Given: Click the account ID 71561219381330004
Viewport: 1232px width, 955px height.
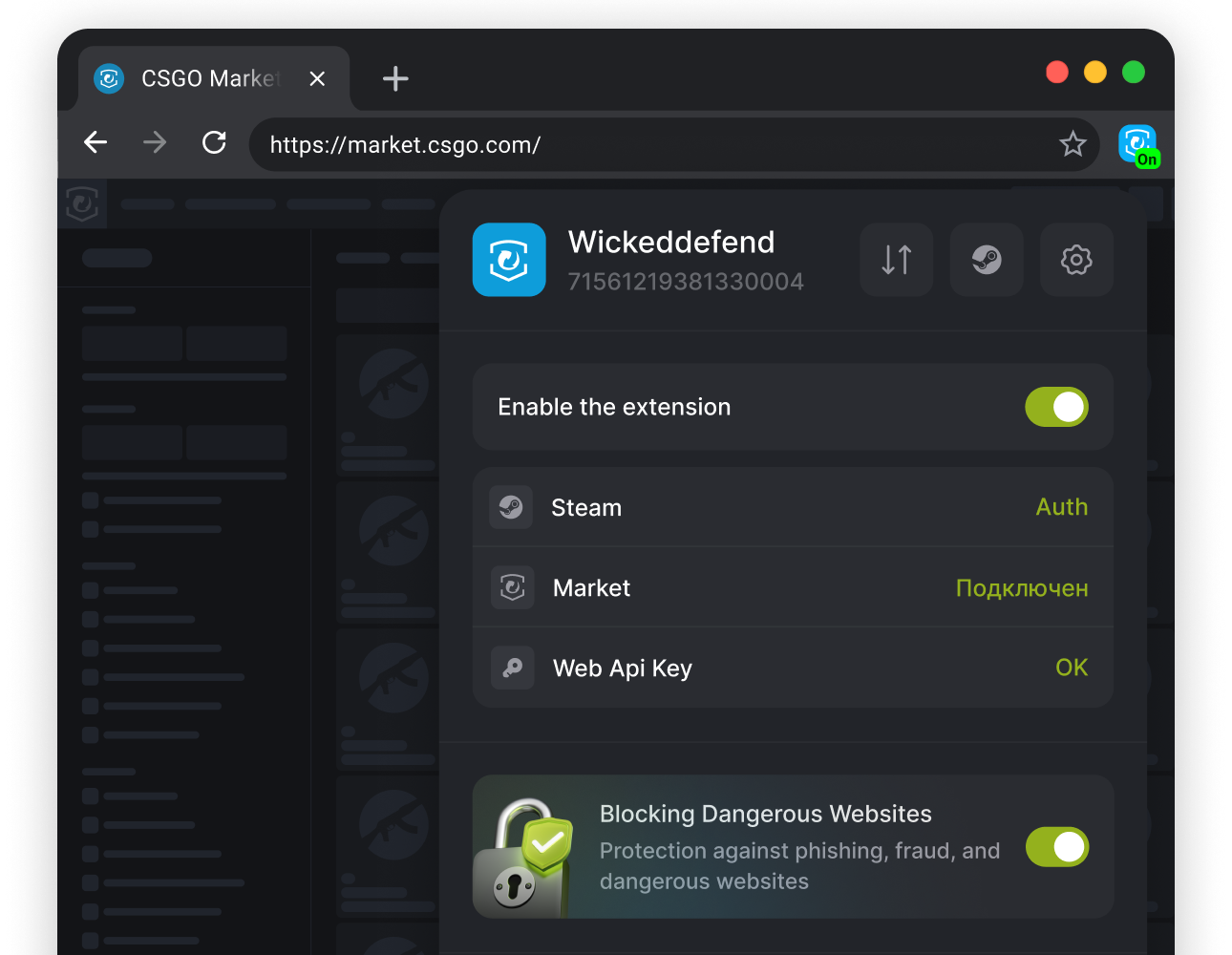Looking at the screenshot, I should (x=686, y=282).
